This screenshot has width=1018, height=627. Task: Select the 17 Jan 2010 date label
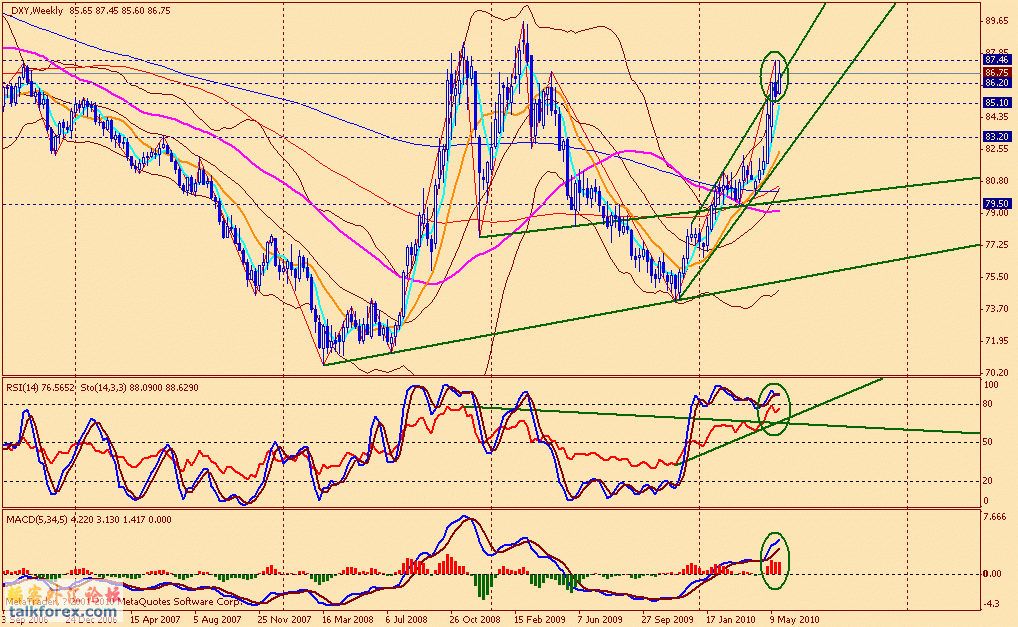[731, 619]
